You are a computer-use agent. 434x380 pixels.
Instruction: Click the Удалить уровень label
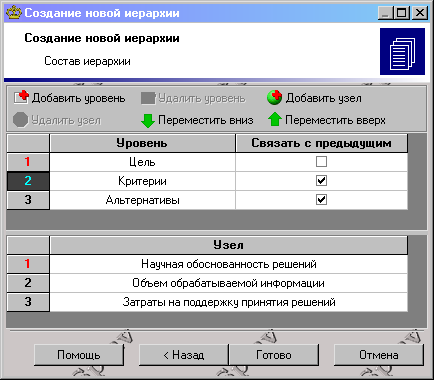pos(202,98)
